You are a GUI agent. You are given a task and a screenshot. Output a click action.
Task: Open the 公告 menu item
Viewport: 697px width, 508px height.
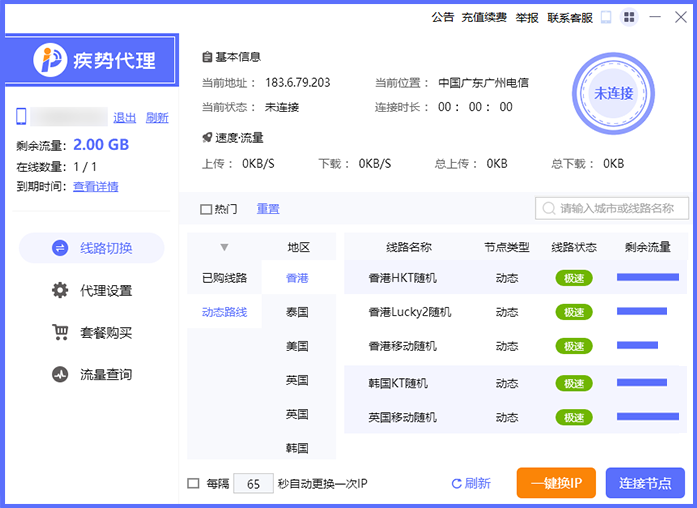[x=443, y=17]
